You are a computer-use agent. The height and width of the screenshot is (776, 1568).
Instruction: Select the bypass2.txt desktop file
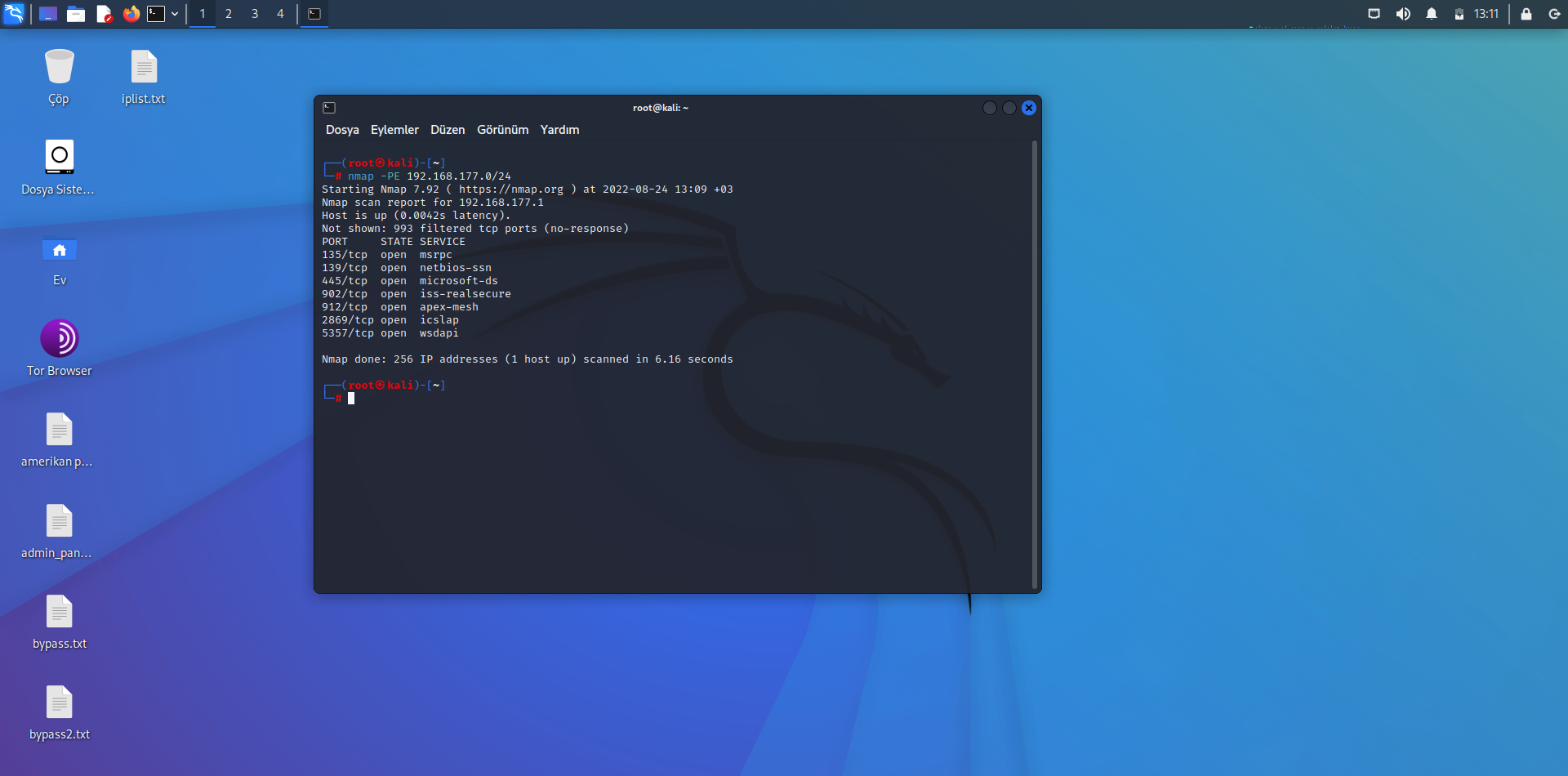tap(59, 713)
